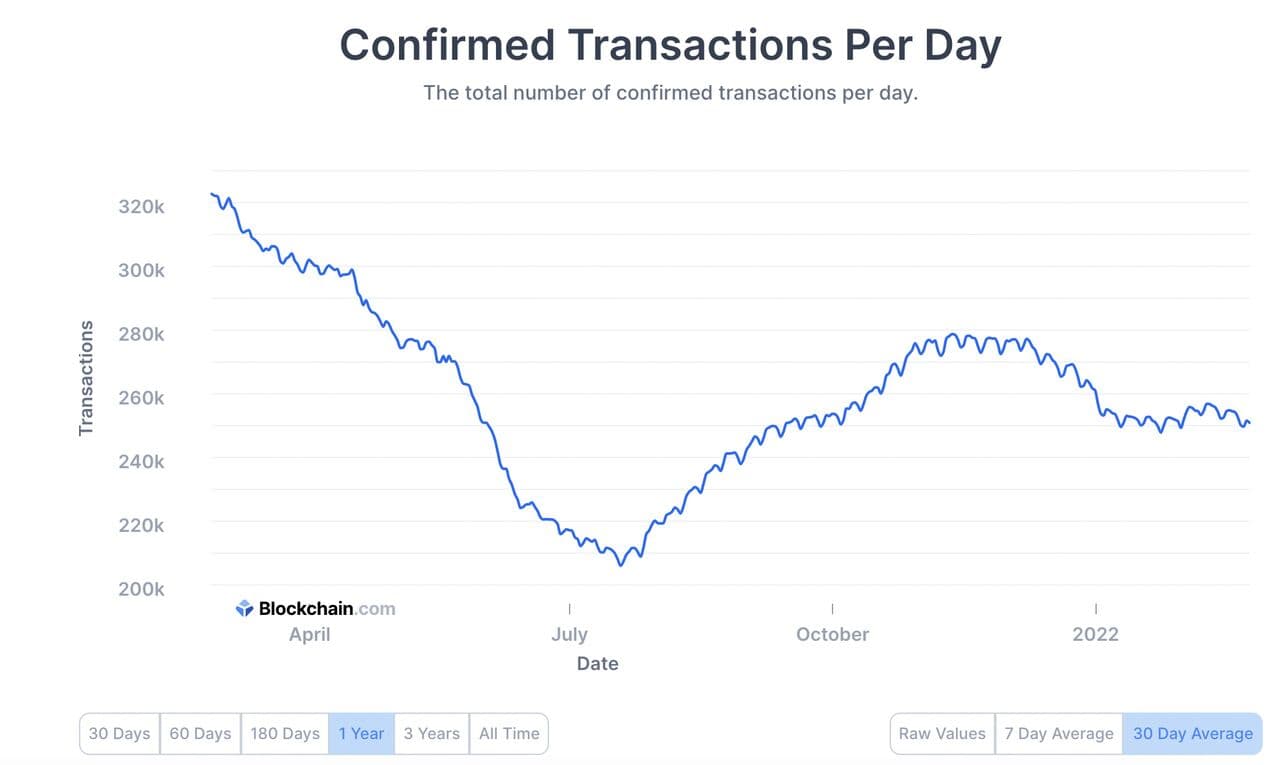Select the October date axis label
1280x765 pixels.
(832, 634)
